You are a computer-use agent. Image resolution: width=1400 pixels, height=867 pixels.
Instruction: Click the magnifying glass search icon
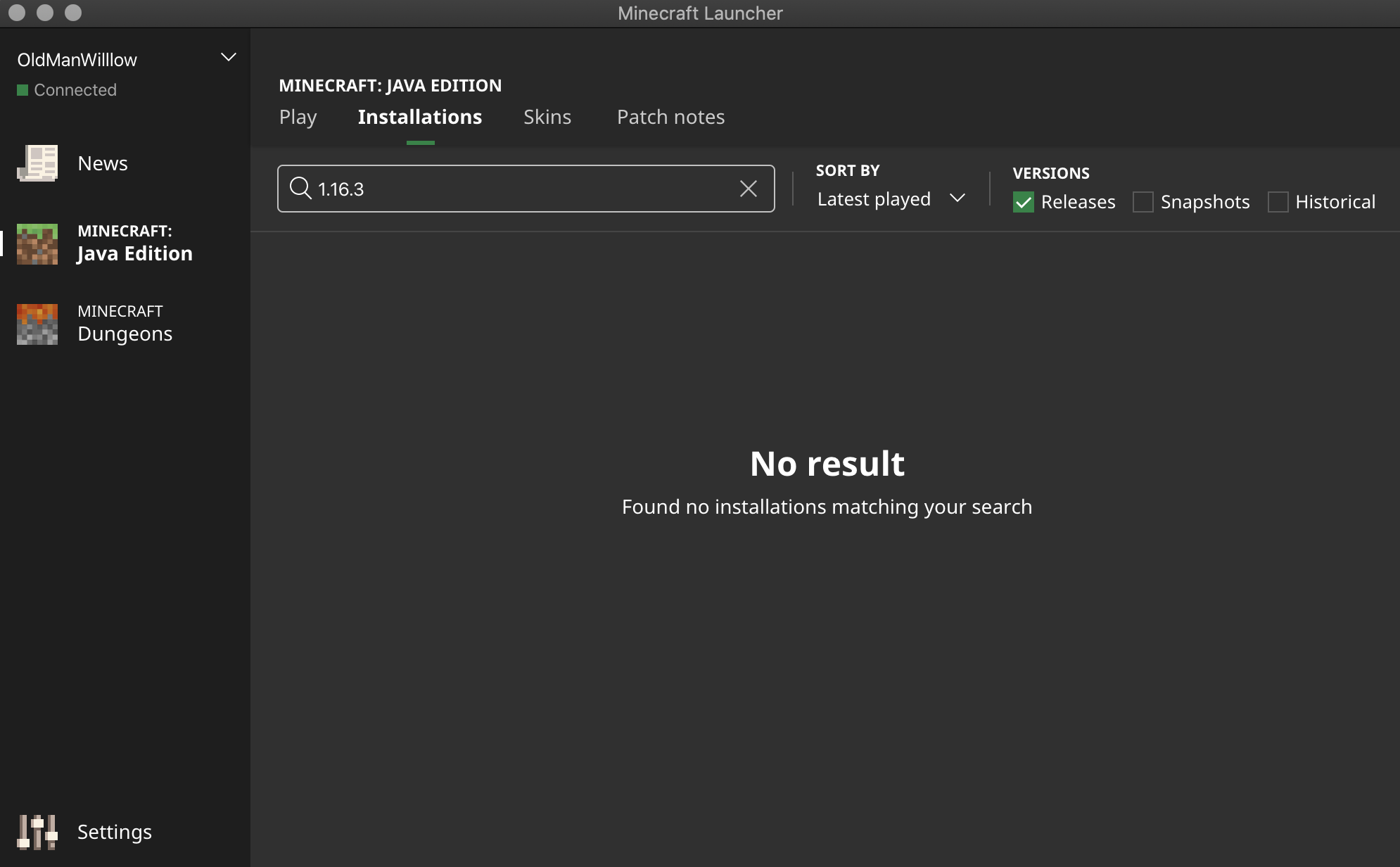click(300, 189)
